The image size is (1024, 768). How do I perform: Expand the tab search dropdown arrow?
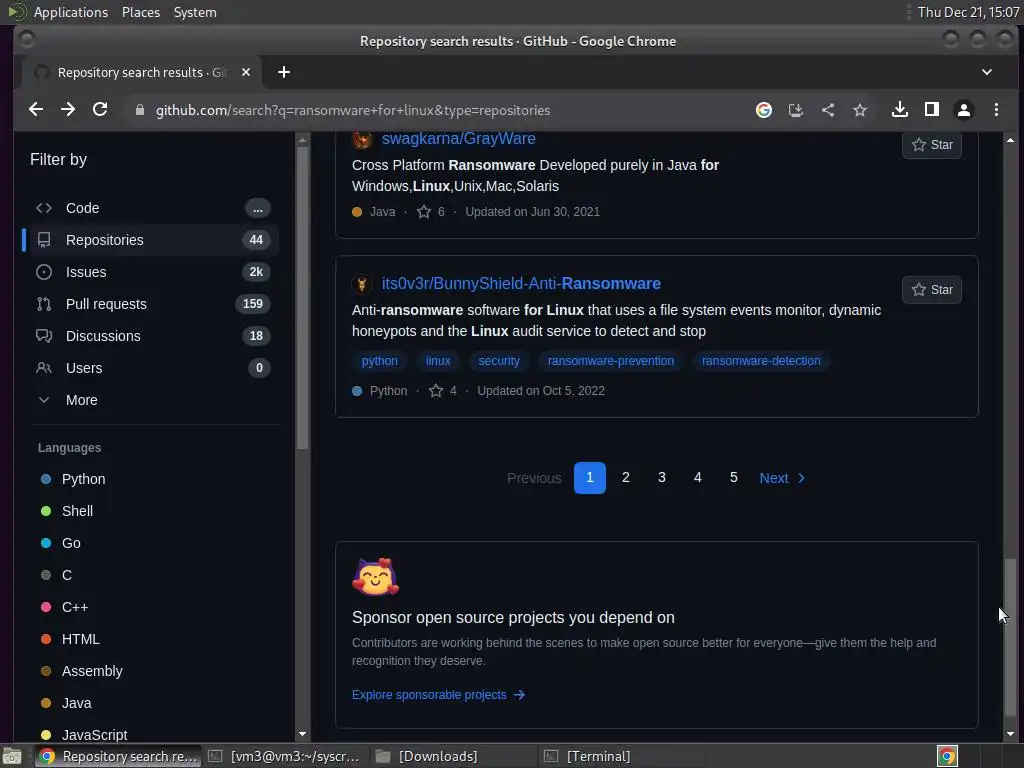point(987,72)
